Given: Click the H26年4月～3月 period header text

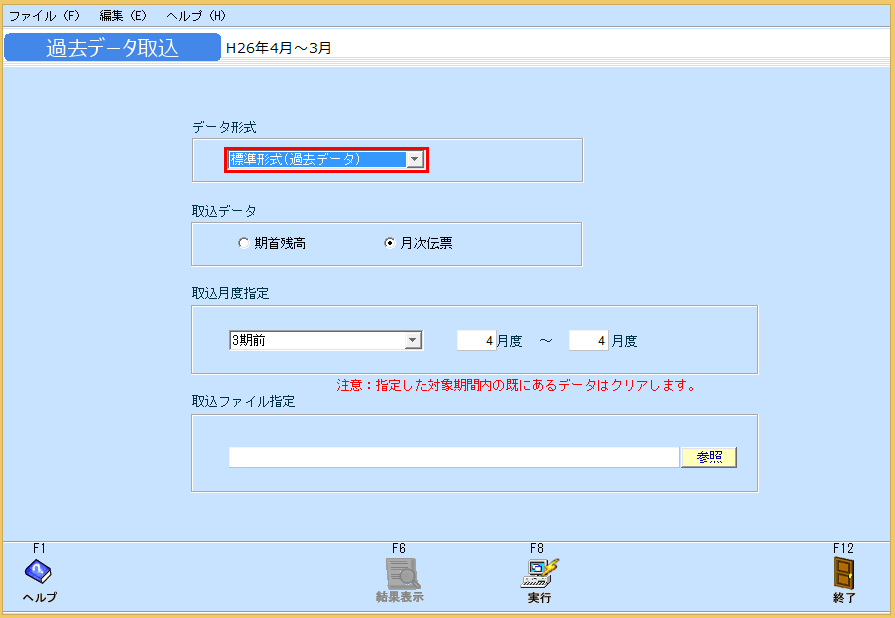Looking at the screenshot, I should (x=280, y=46).
